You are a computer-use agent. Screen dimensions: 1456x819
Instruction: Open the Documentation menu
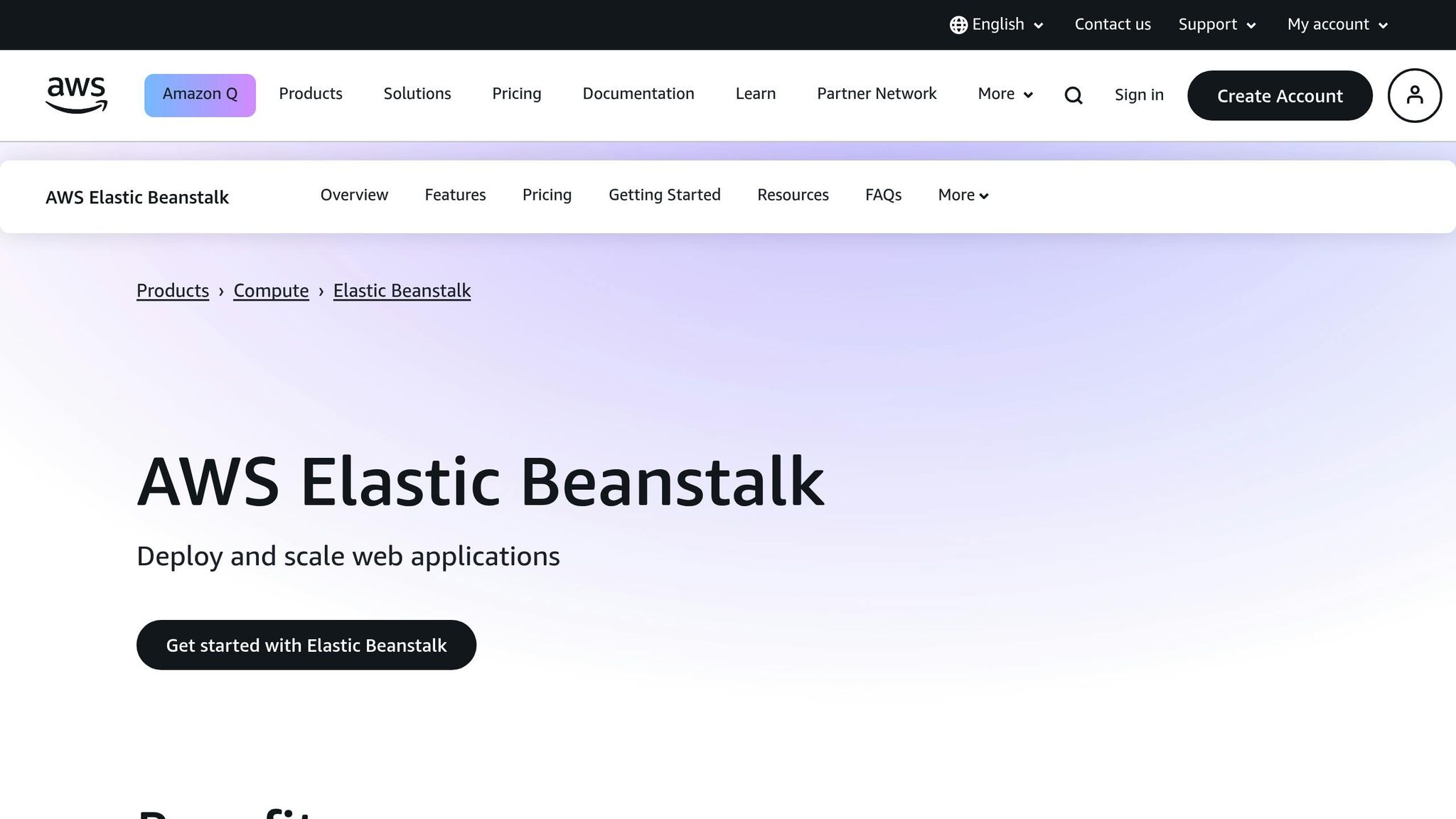(x=638, y=94)
